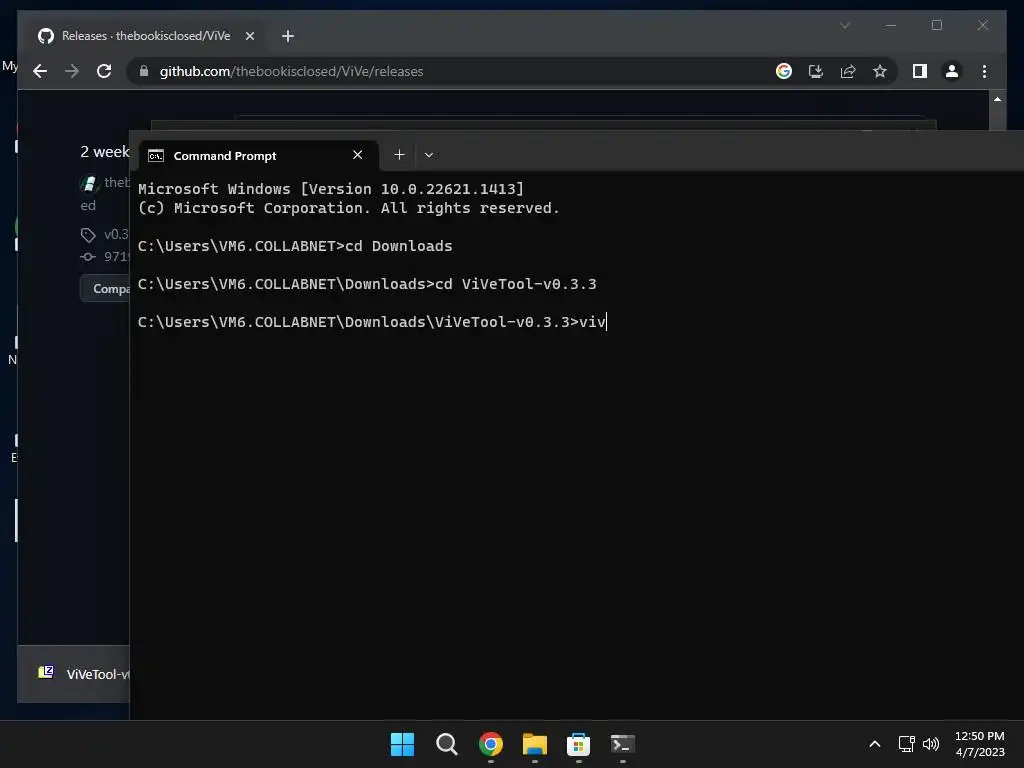Switch to Terminal from the taskbar
The height and width of the screenshot is (768, 1024).
click(x=622, y=744)
